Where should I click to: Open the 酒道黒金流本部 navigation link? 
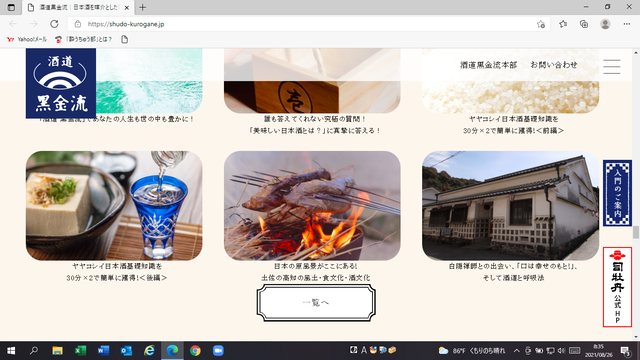coord(489,64)
